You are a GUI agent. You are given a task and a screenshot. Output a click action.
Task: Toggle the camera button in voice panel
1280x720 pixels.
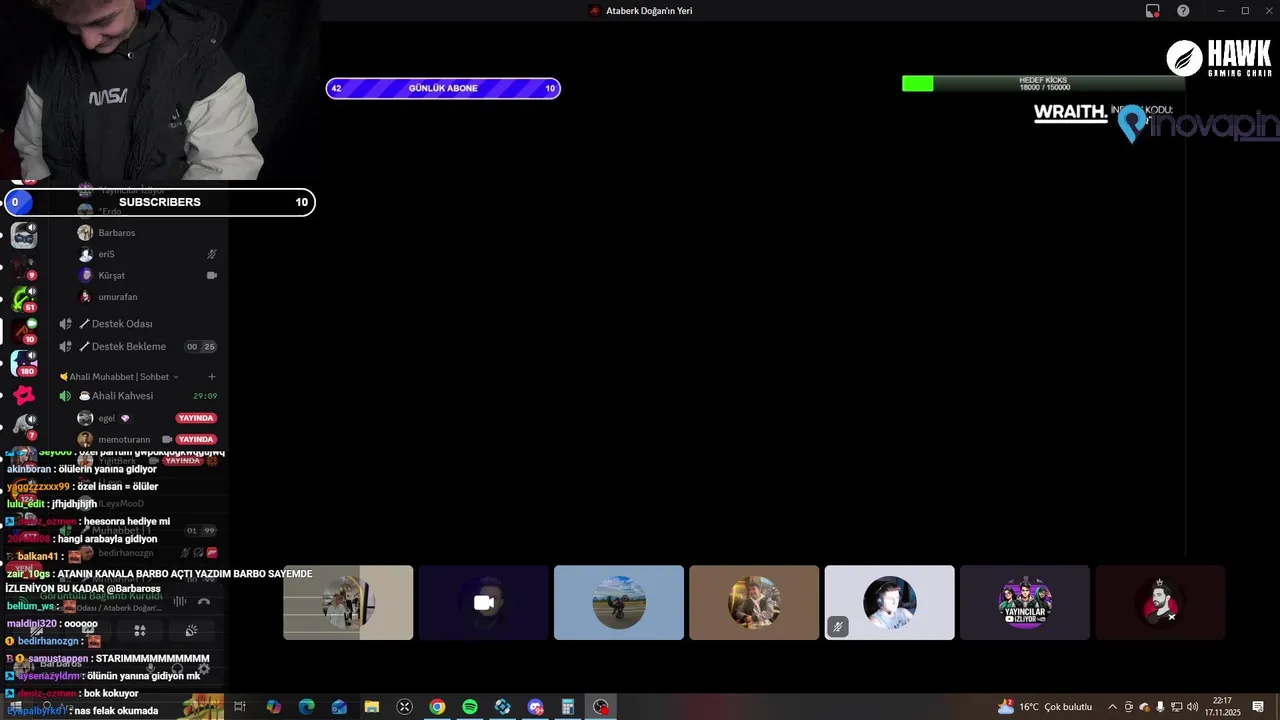38,630
